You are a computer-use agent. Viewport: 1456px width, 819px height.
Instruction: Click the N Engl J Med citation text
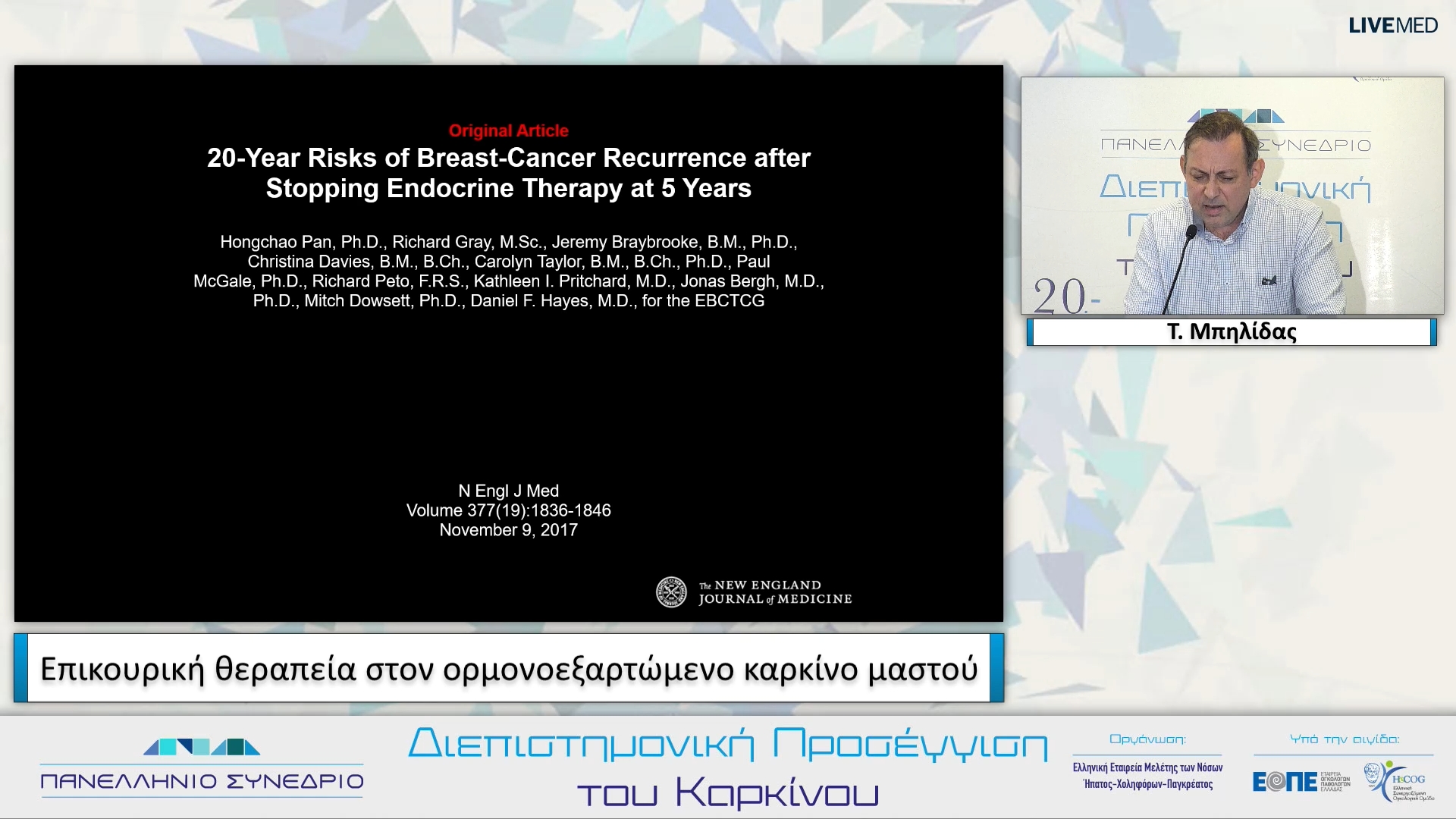pyautogui.click(x=508, y=491)
